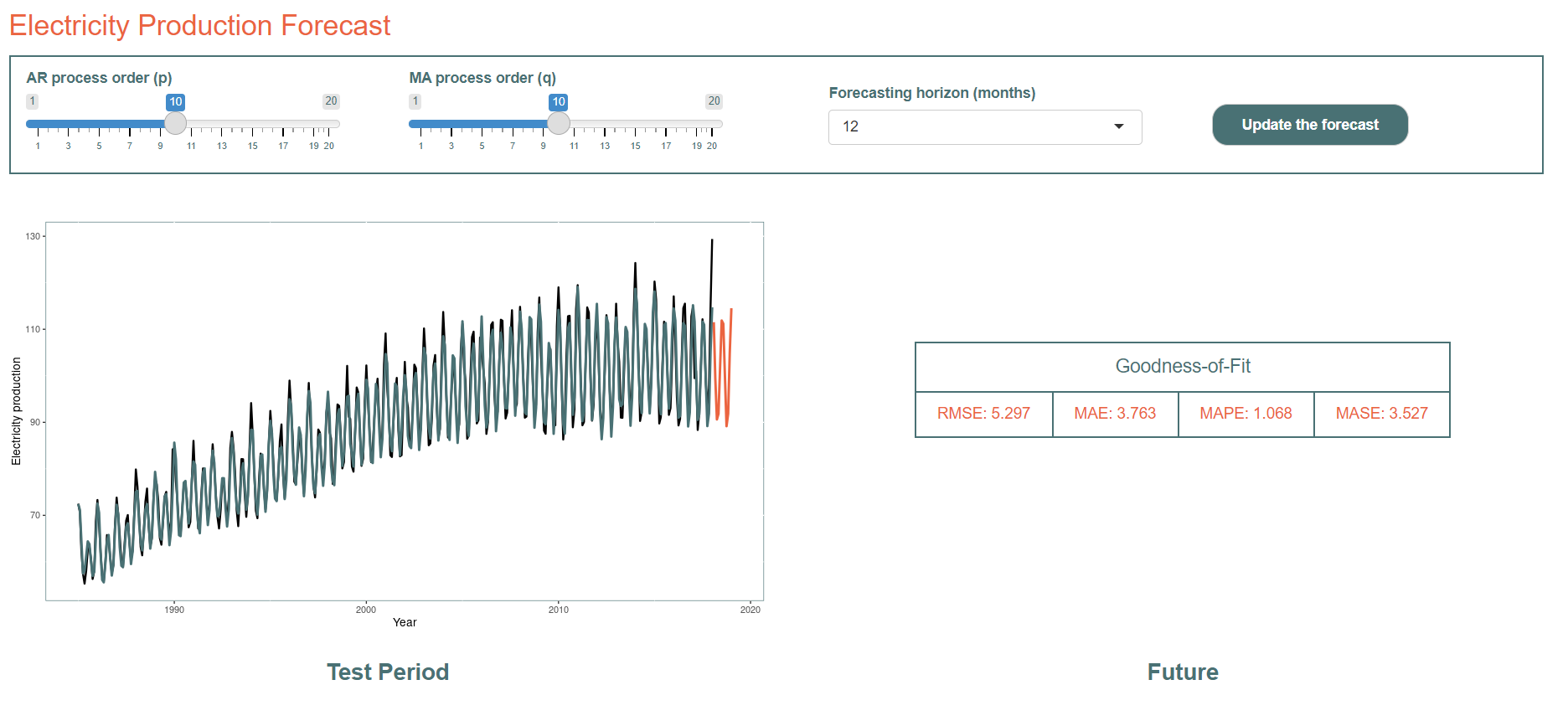Viewport: 1568px width, 721px height.
Task: Open the forecasting horizon dropdown arrow
Action: [1118, 126]
